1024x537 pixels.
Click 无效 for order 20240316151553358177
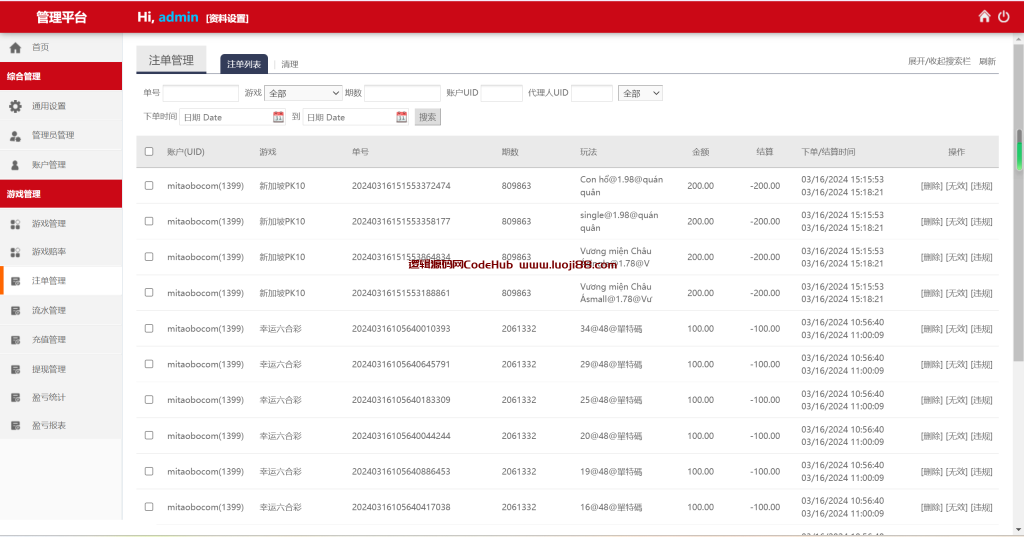click(x=957, y=221)
